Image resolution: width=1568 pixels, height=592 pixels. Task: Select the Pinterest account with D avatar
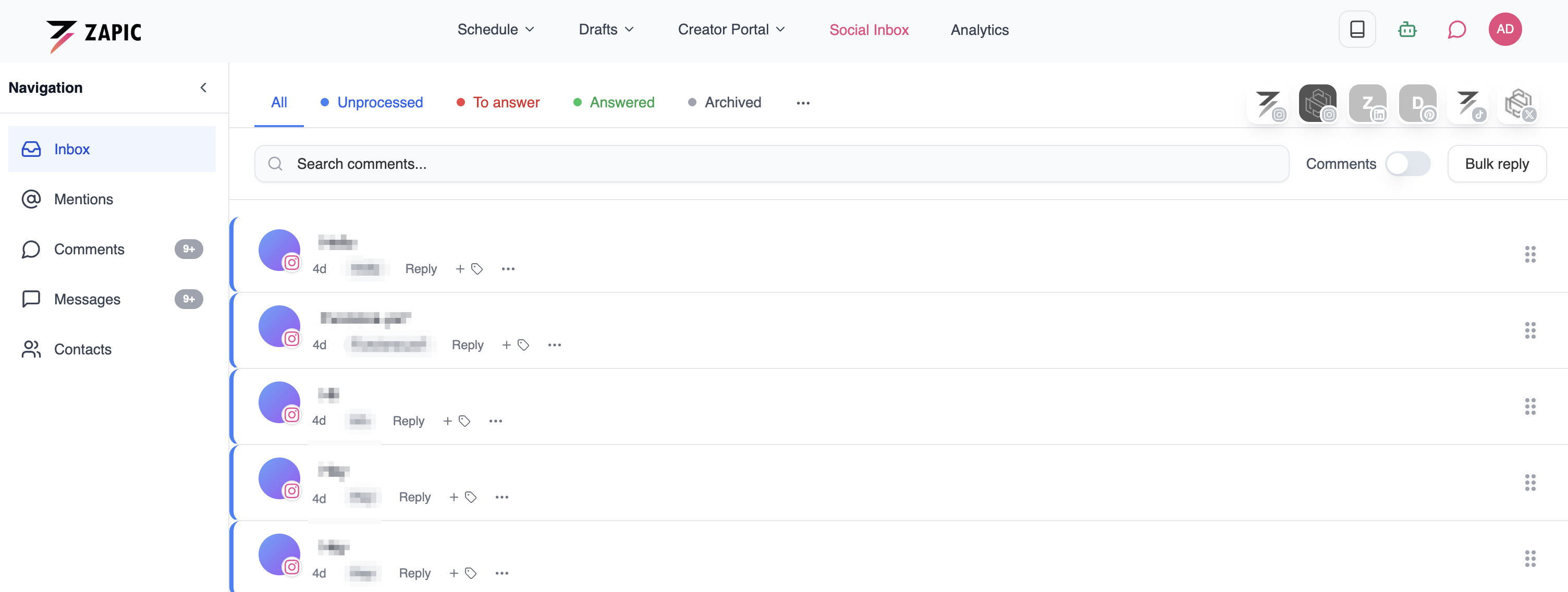[x=1419, y=103]
